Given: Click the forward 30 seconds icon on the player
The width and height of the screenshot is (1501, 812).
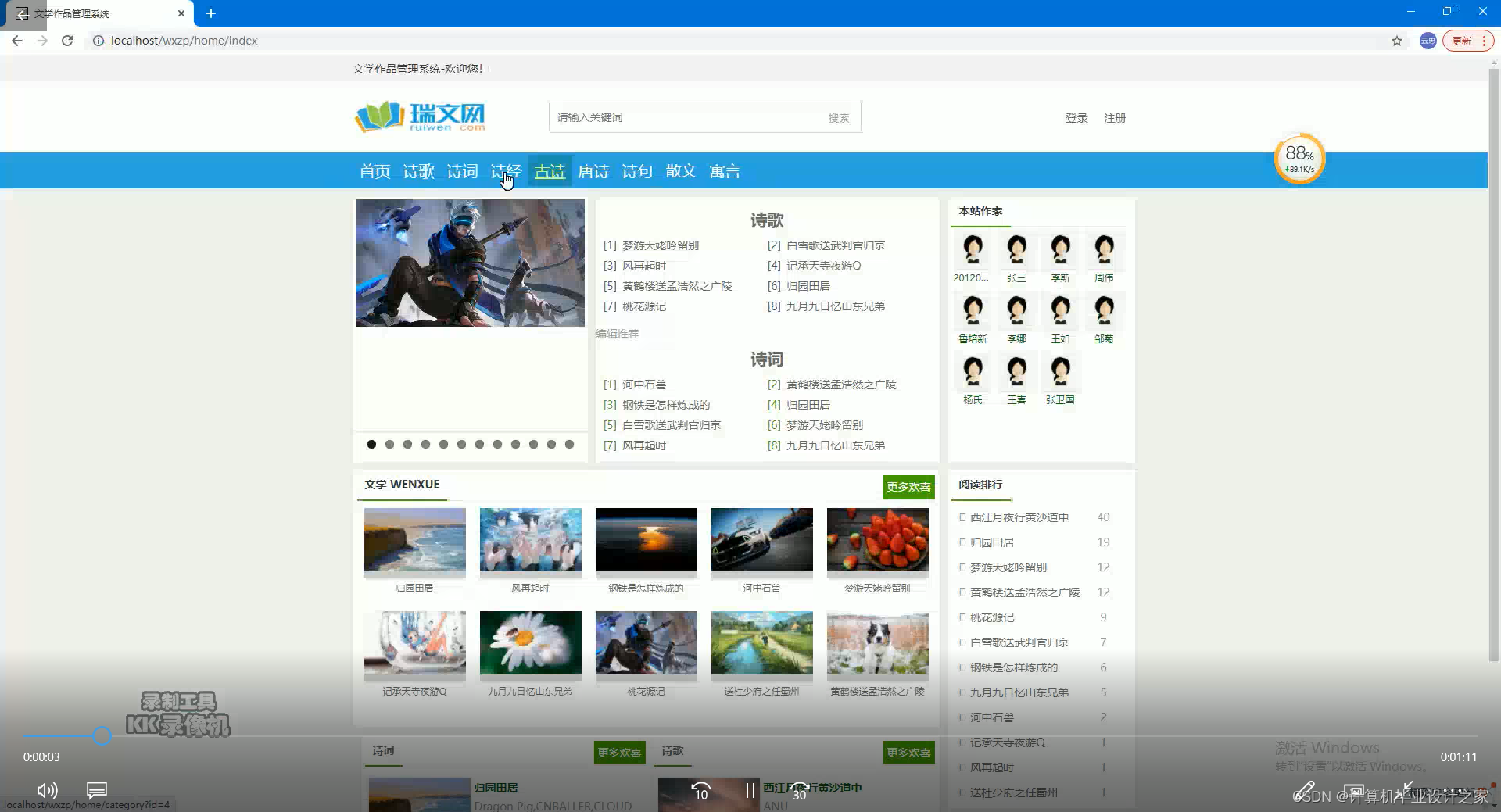Looking at the screenshot, I should (799, 789).
